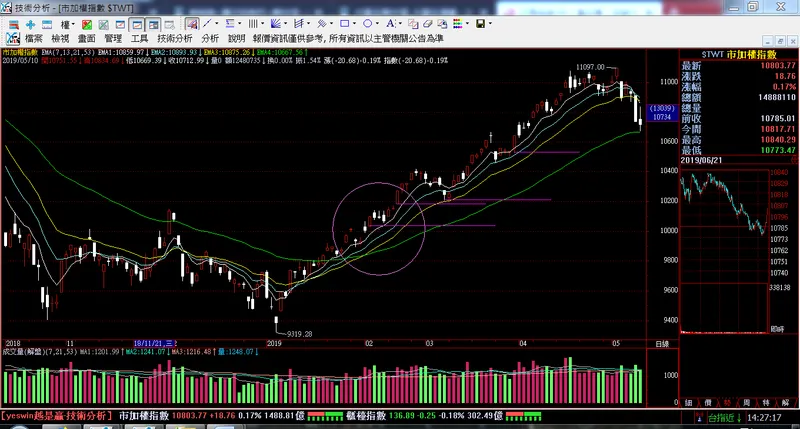Click the small red-line chart window icon
This screenshot has height=429, width=800.
pyautogui.click(x=120, y=24)
